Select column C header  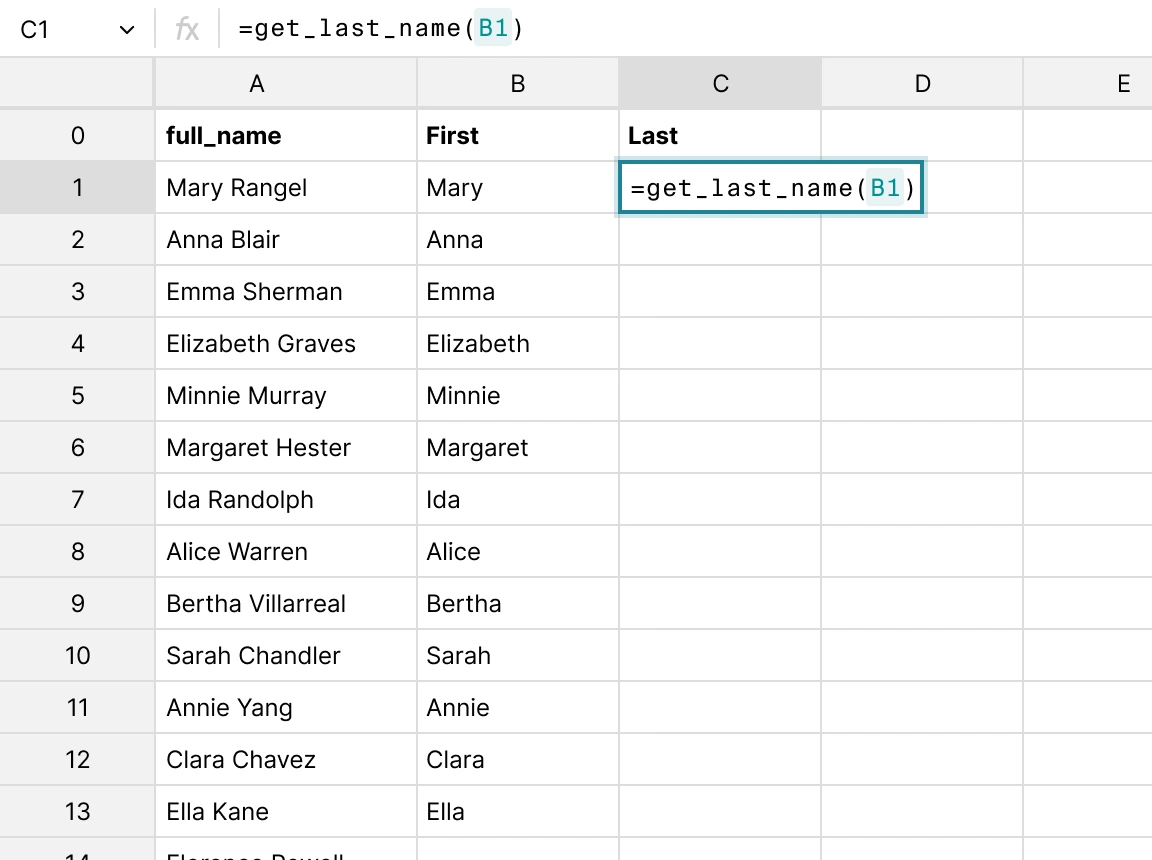pos(719,83)
